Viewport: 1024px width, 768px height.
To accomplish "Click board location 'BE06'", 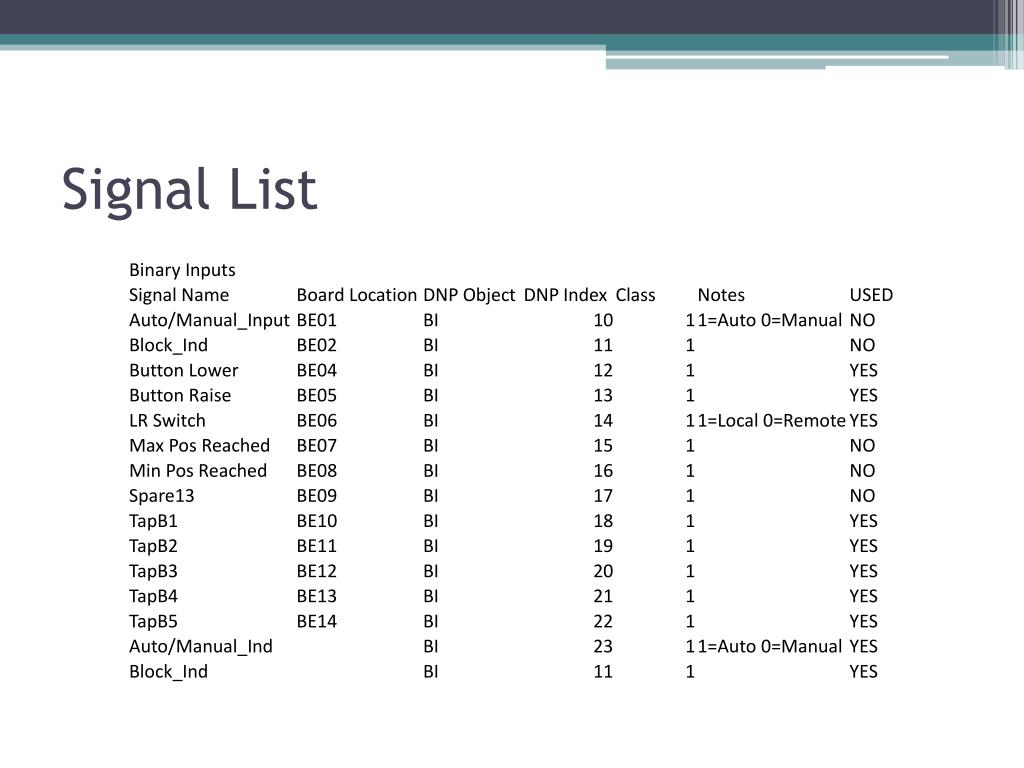I will pos(317,421).
